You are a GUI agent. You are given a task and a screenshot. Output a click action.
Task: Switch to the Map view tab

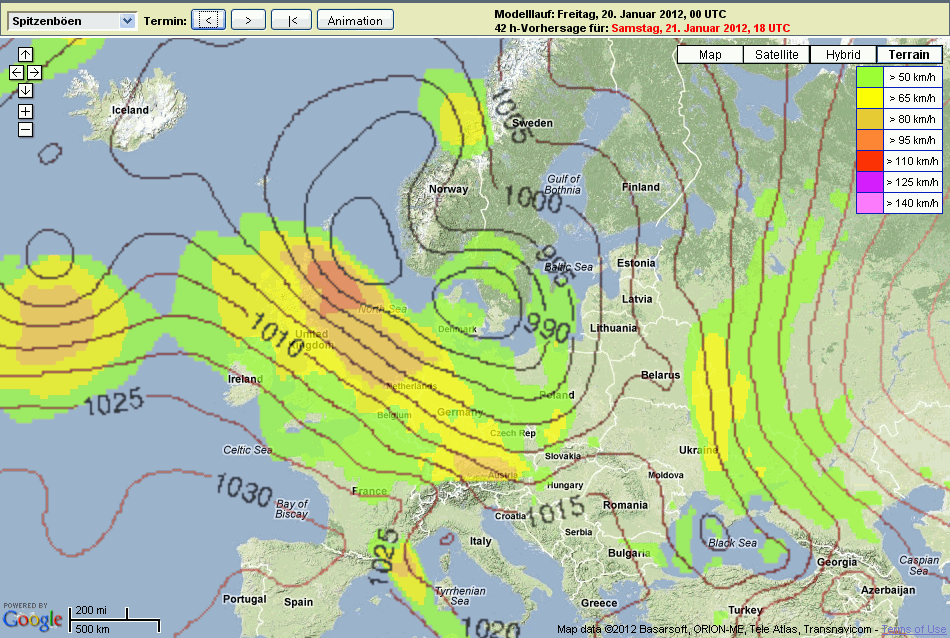[x=710, y=55]
